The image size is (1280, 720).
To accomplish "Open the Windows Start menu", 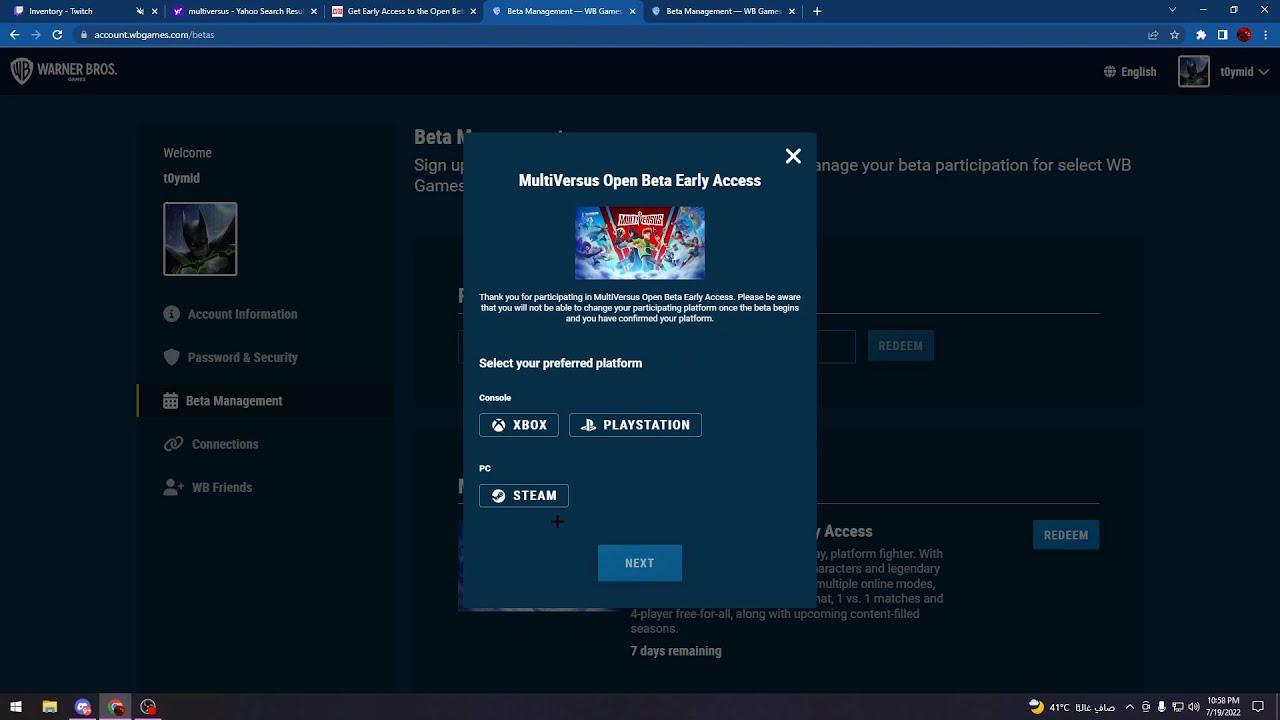I will pyautogui.click(x=16, y=707).
